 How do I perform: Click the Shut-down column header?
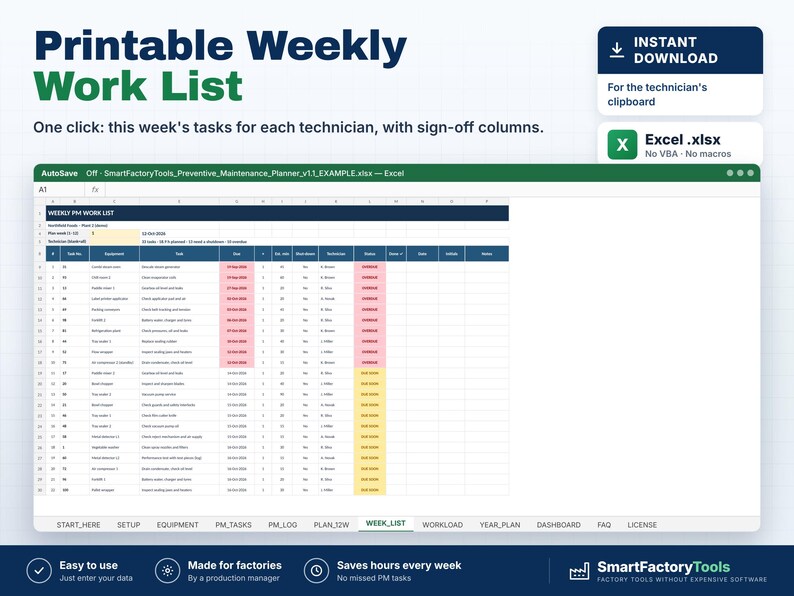tap(305, 254)
